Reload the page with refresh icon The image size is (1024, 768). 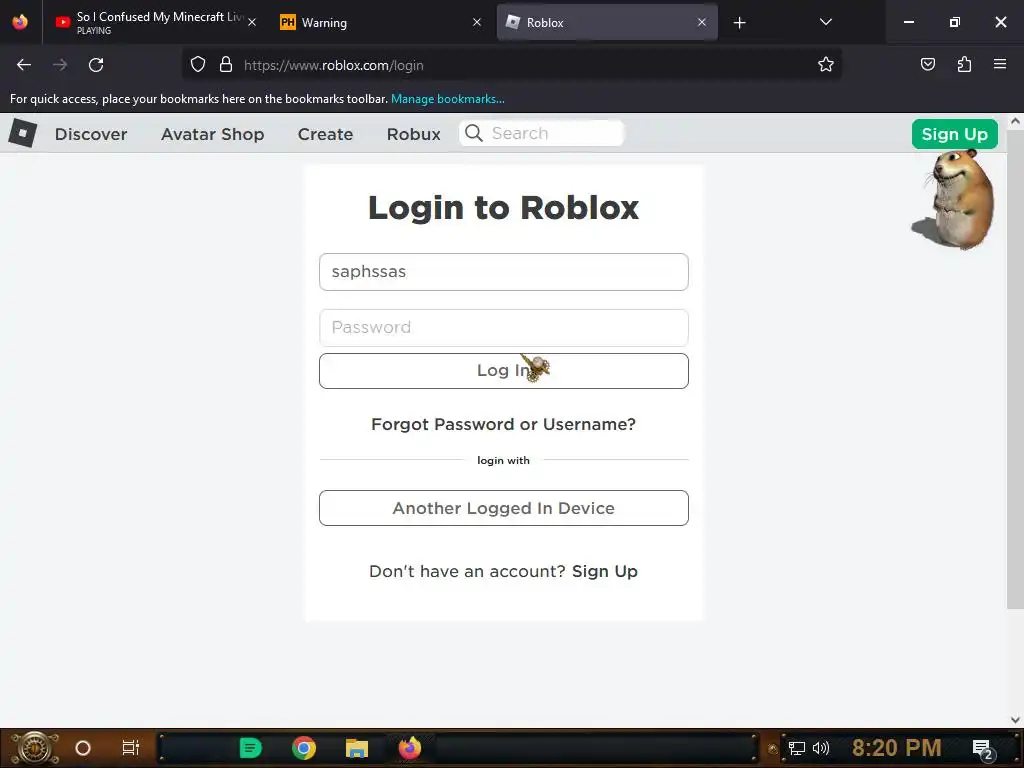pos(96,65)
